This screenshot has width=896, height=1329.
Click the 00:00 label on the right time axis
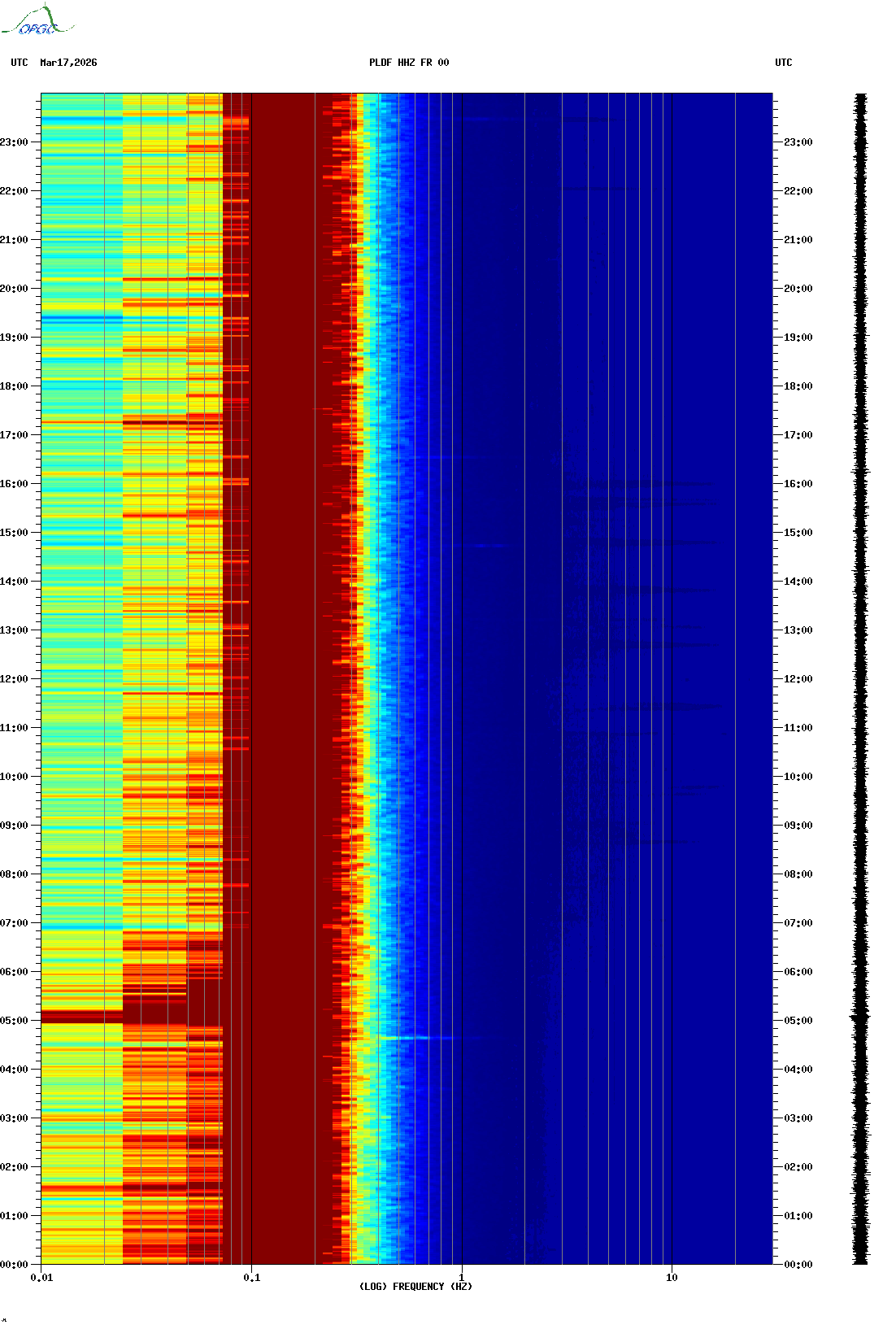798,1265
